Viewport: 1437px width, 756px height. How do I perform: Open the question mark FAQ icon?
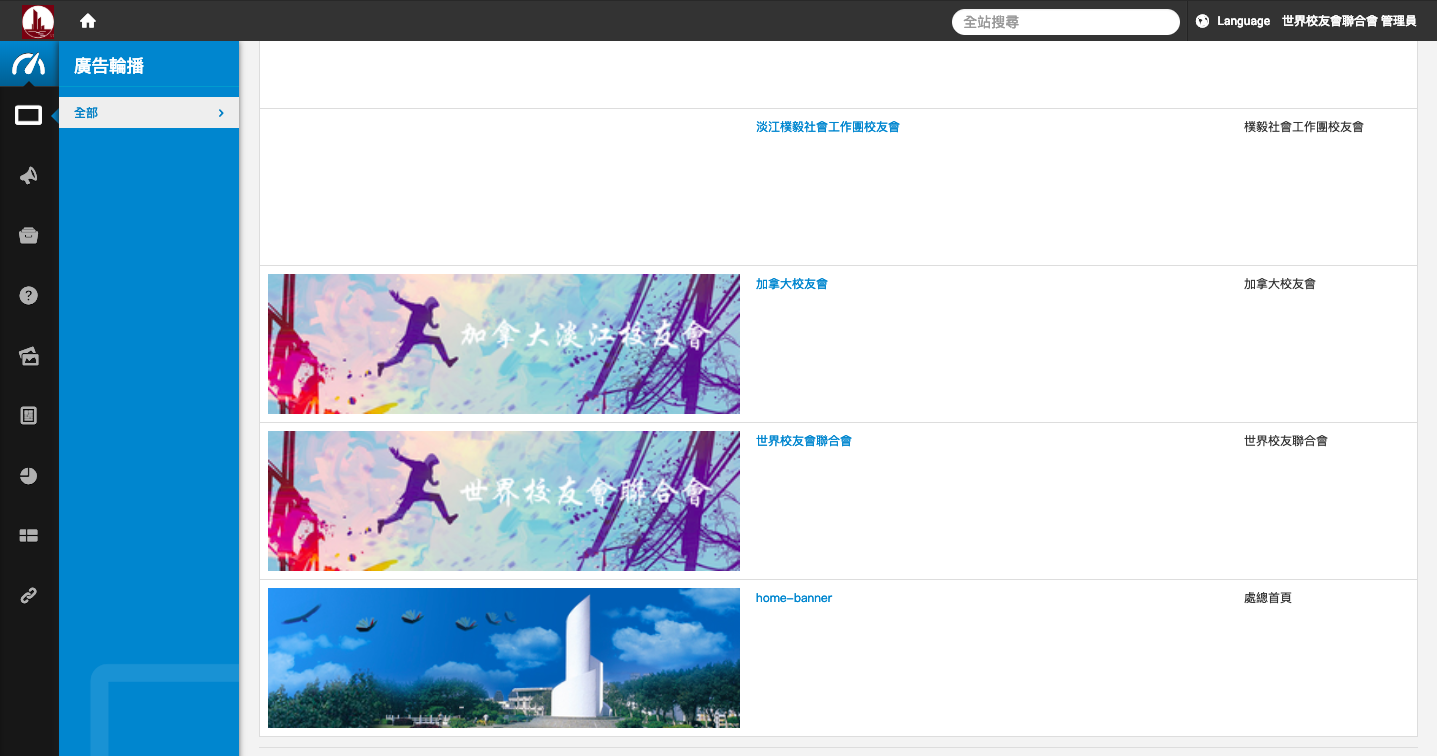click(29, 295)
